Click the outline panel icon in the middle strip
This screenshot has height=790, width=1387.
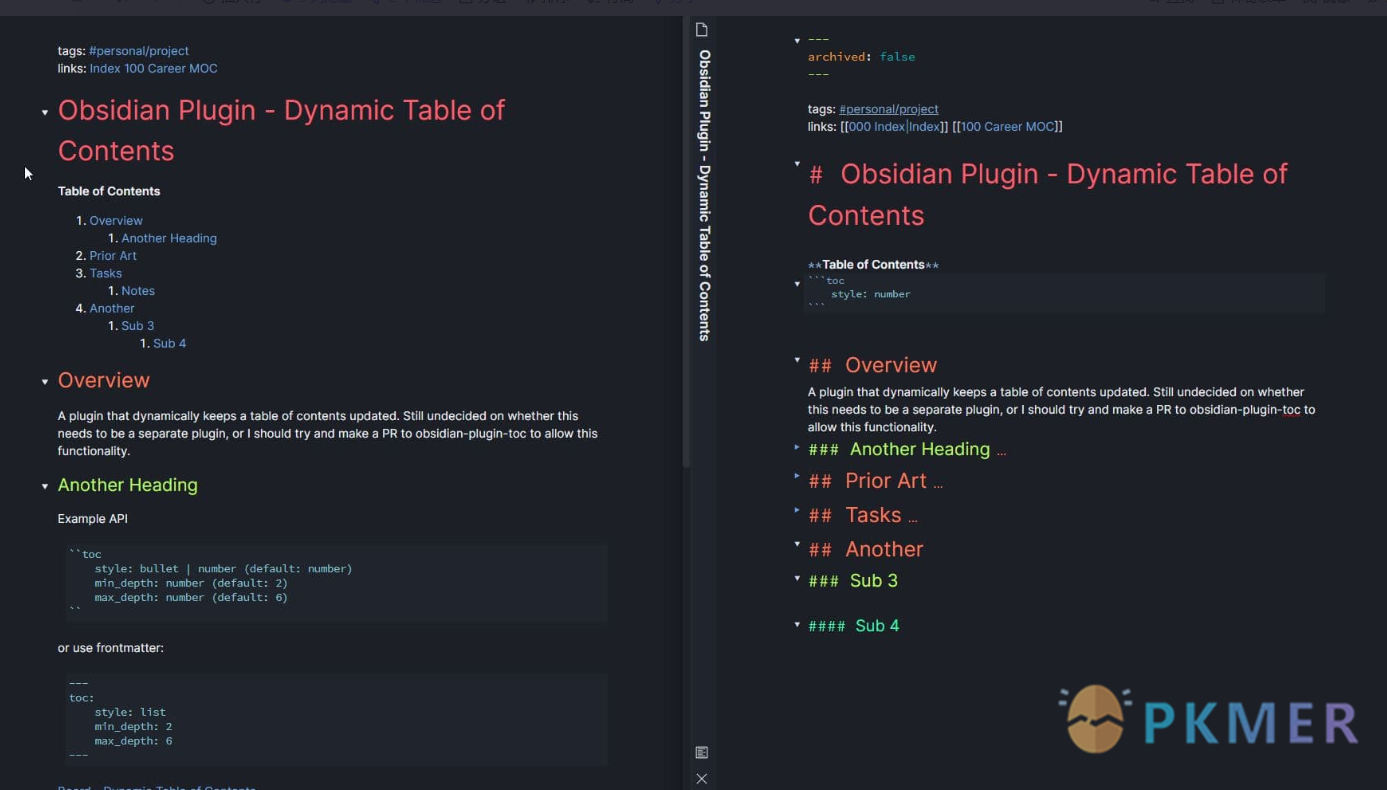tap(702, 752)
